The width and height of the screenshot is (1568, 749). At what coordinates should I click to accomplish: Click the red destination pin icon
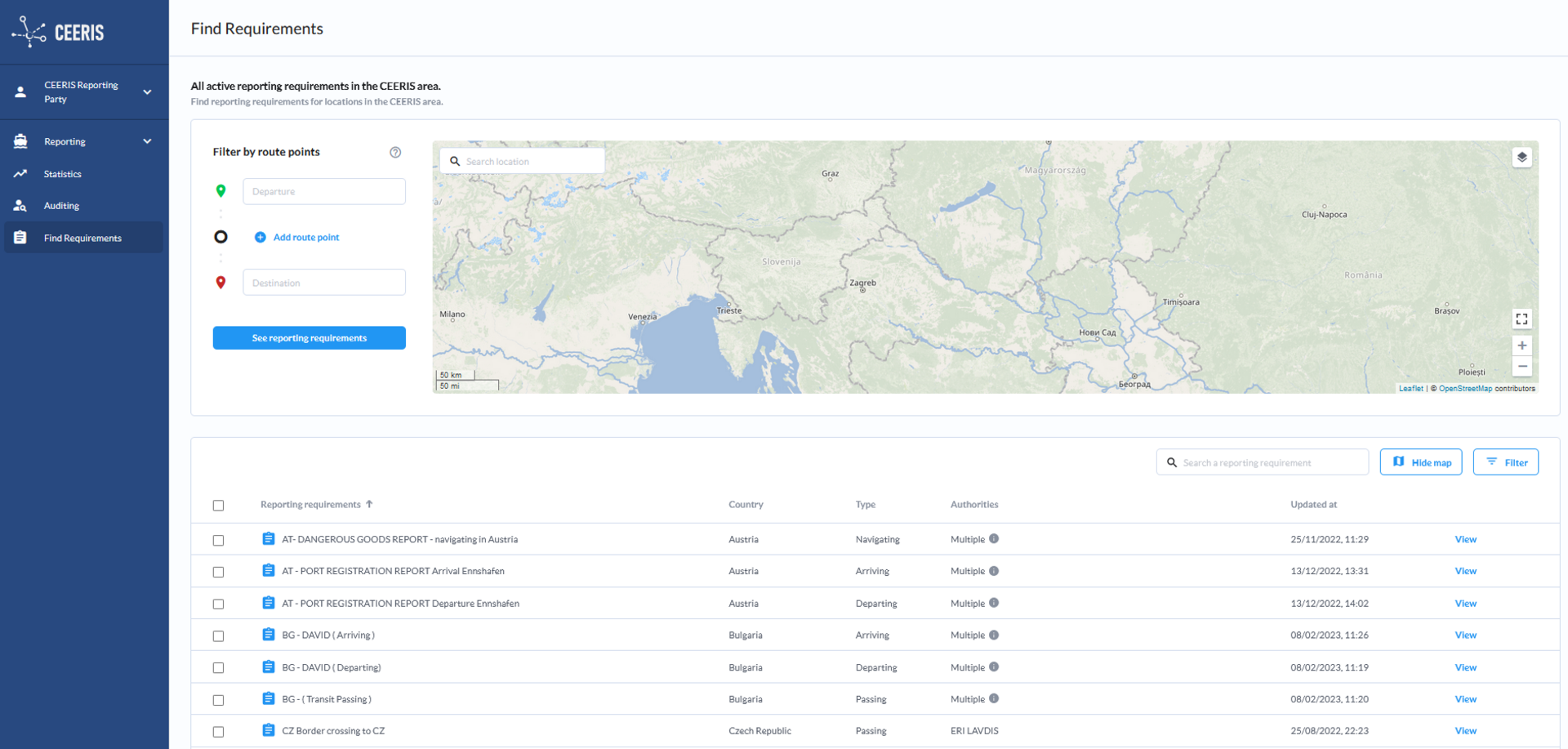coord(220,283)
